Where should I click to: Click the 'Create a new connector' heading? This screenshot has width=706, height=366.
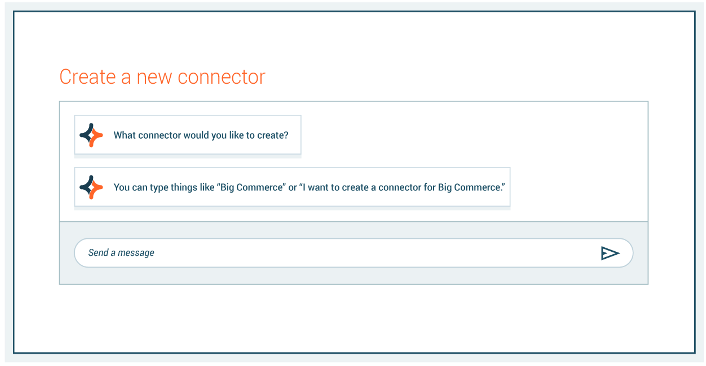pyautogui.click(x=162, y=77)
